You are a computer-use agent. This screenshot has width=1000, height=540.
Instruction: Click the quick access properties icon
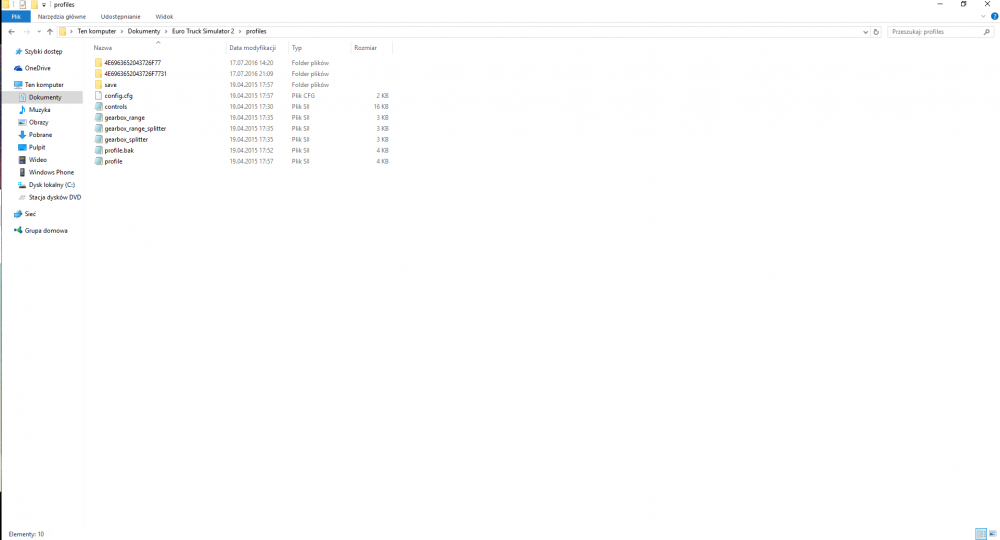[x=22, y=4]
